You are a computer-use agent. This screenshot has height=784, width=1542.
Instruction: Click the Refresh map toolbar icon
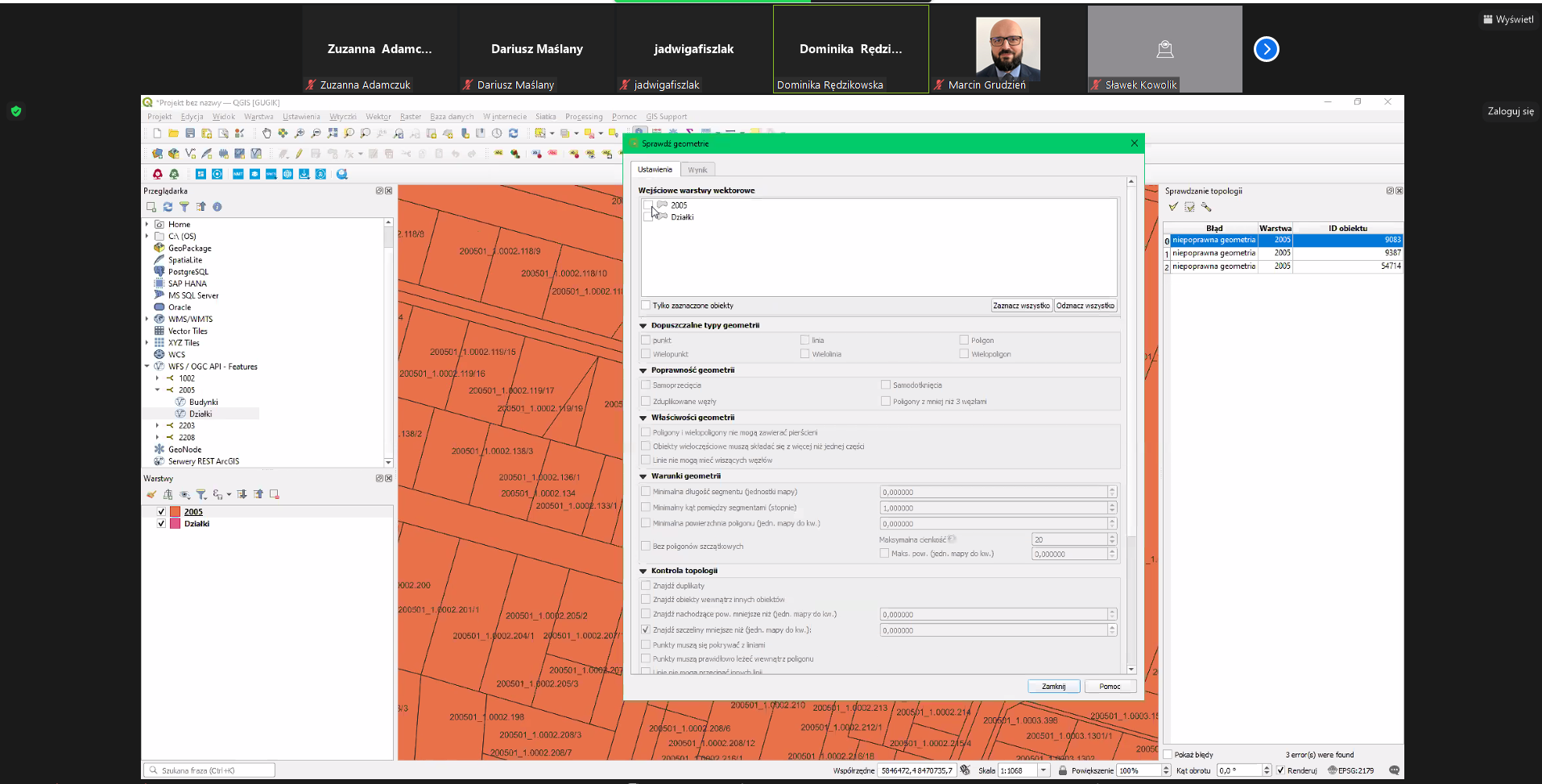coord(513,134)
